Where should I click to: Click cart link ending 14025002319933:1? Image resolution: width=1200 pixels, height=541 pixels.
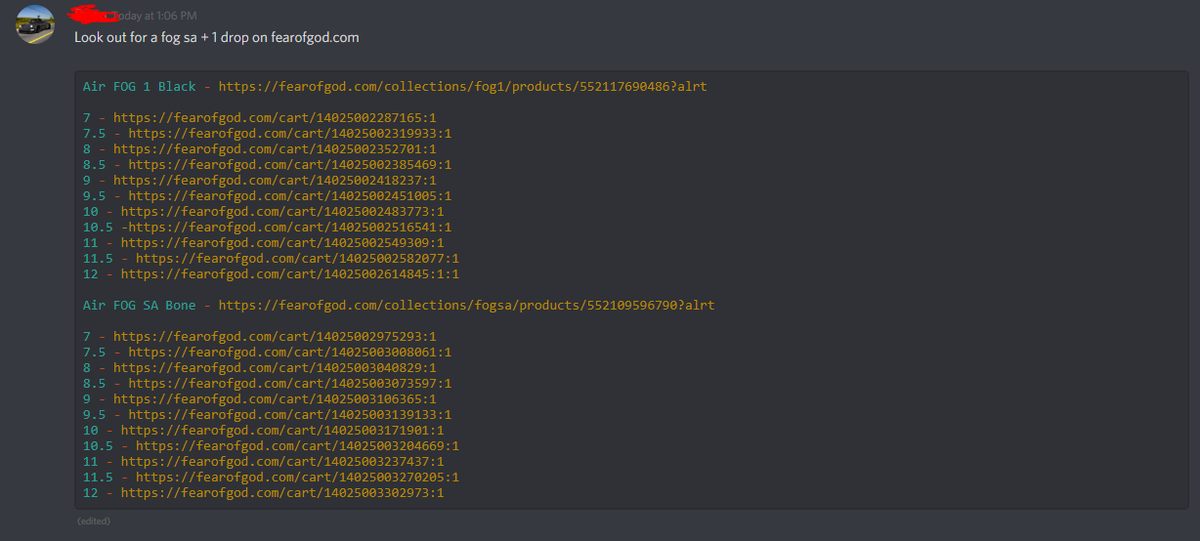290,134
